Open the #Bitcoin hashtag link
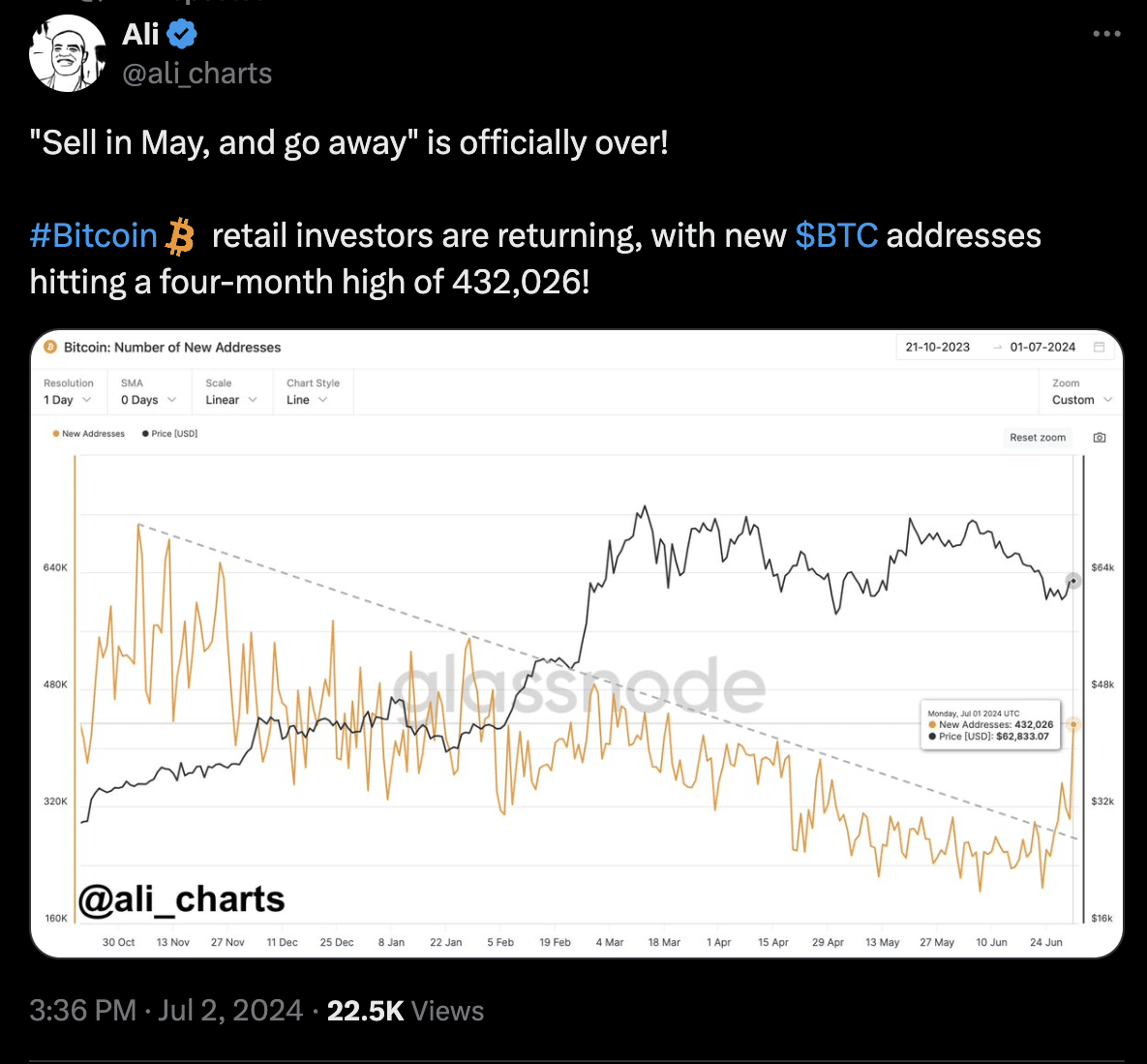Screen dimensions: 1147x1064 [x=93, y=236]
